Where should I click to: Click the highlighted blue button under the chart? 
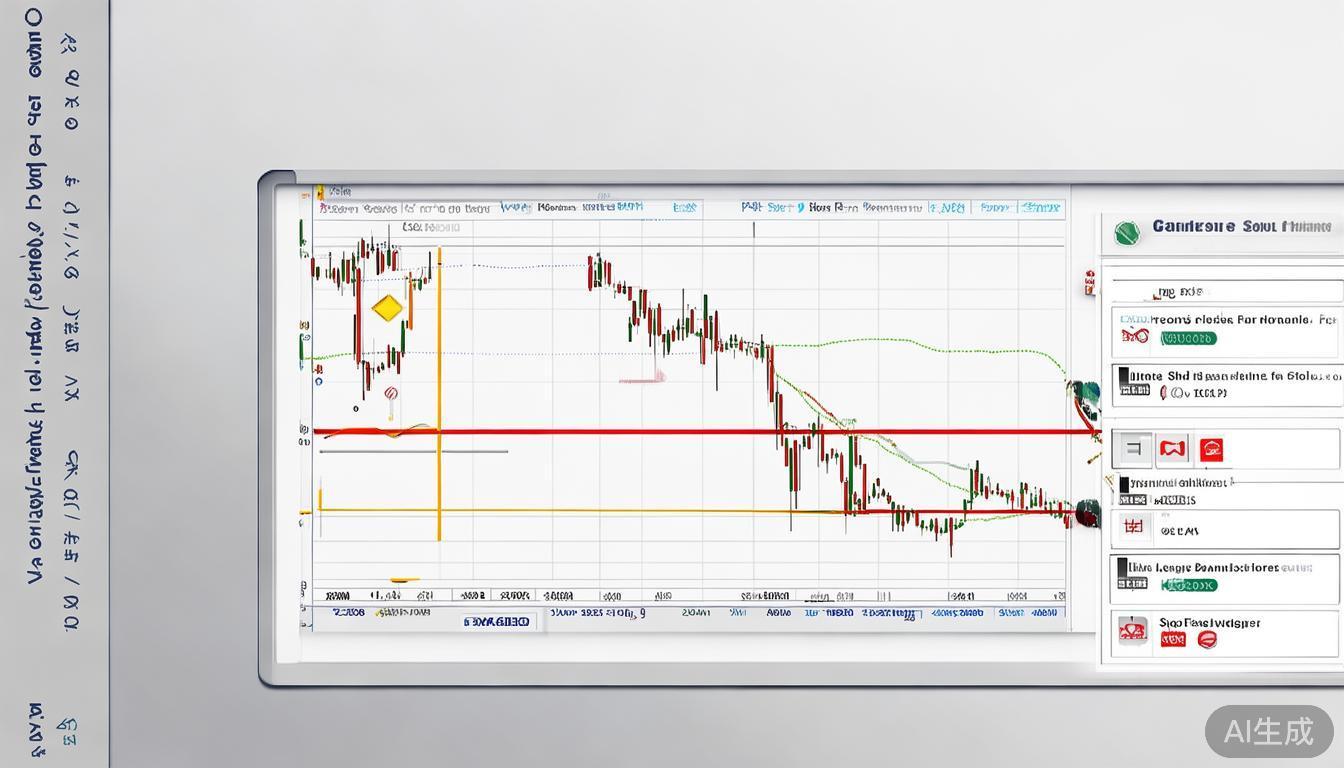(497, 622)
